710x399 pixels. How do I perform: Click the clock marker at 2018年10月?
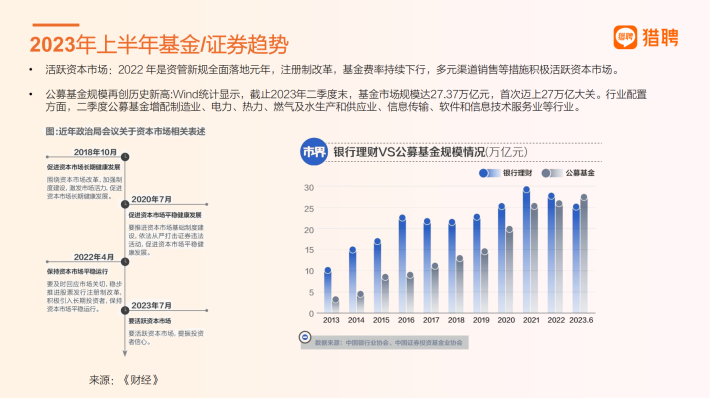(x=125, y=157)
